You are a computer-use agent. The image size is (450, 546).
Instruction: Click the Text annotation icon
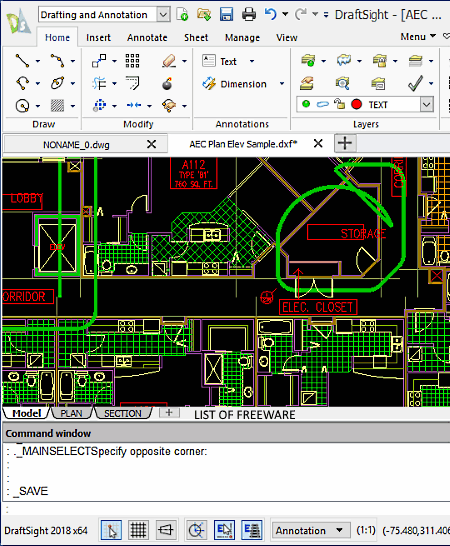coord(209,61)
